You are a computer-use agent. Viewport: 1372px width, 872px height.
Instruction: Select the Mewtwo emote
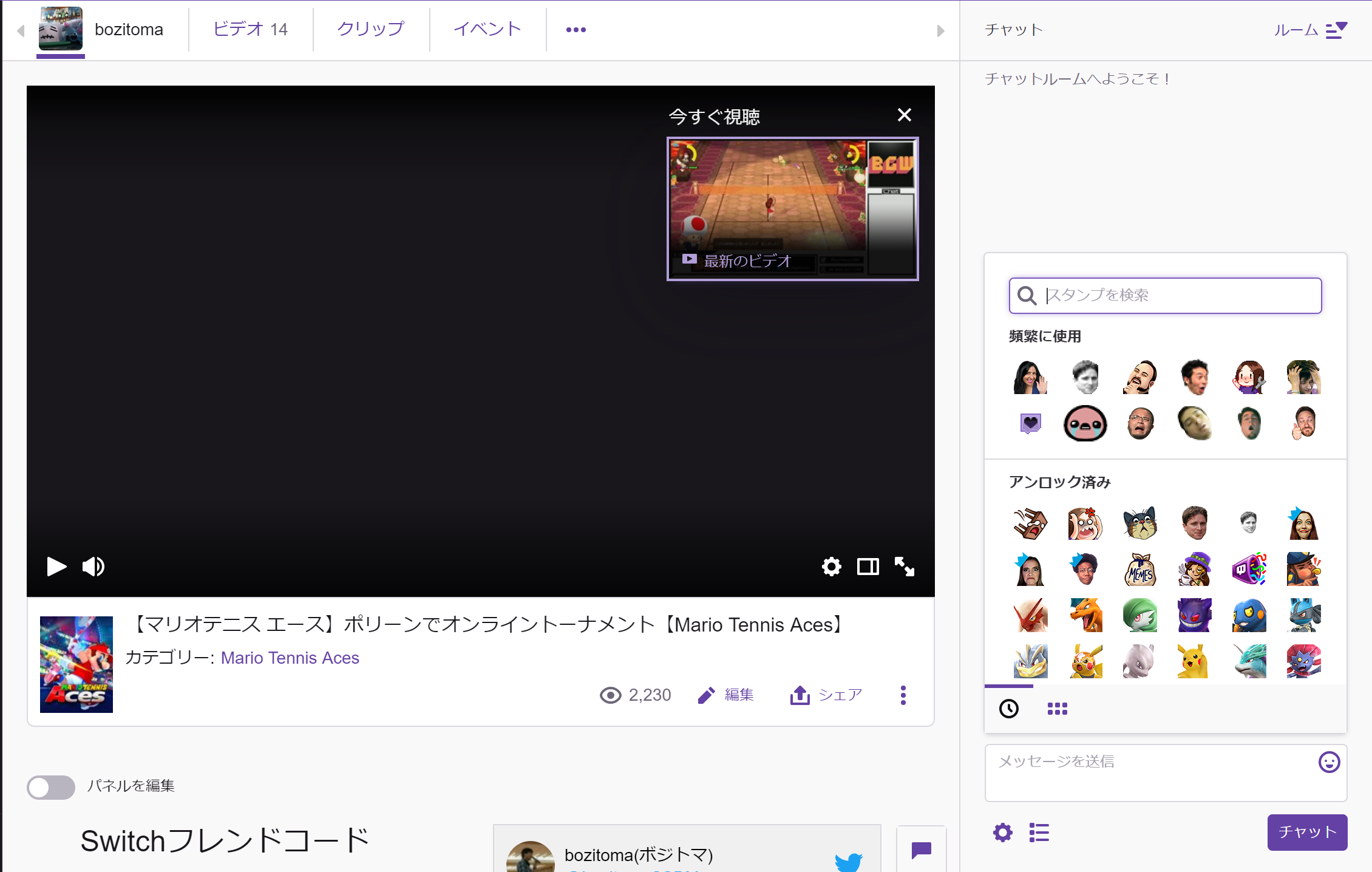click(1139, 661)
